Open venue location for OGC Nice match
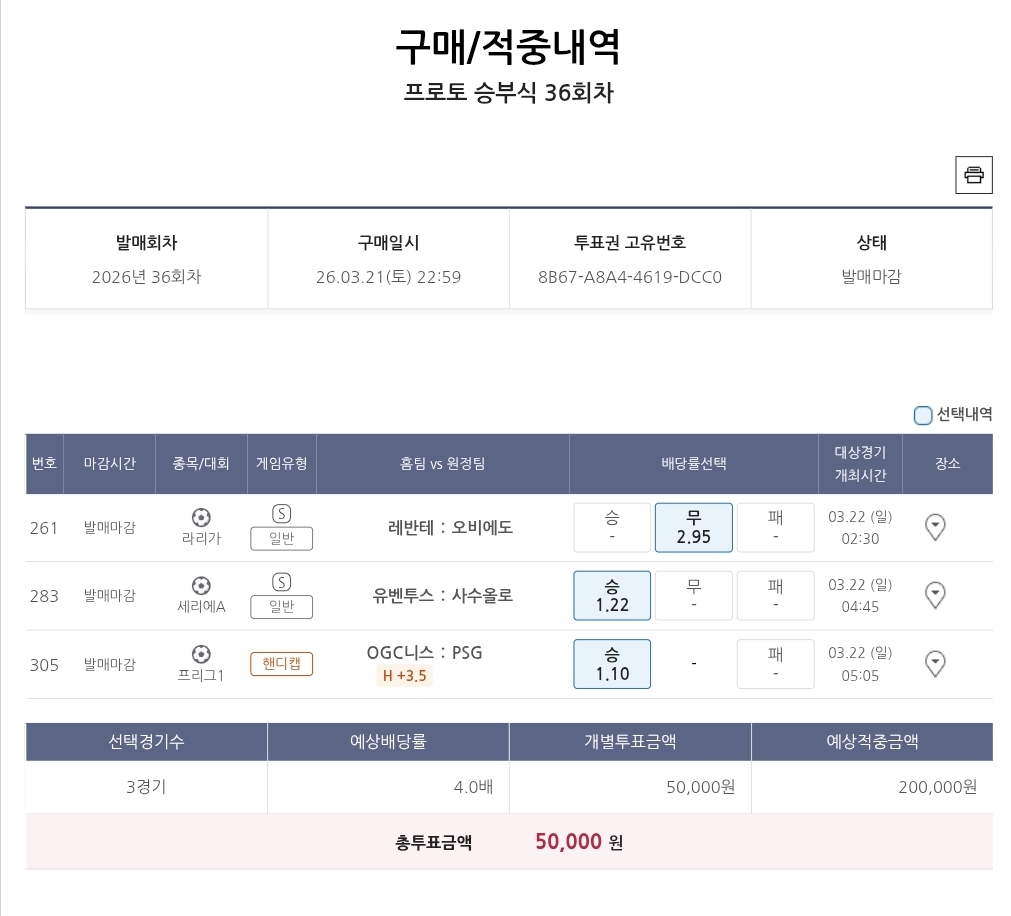The height and width of the screenshot is (916, 1011). [935, 663]
